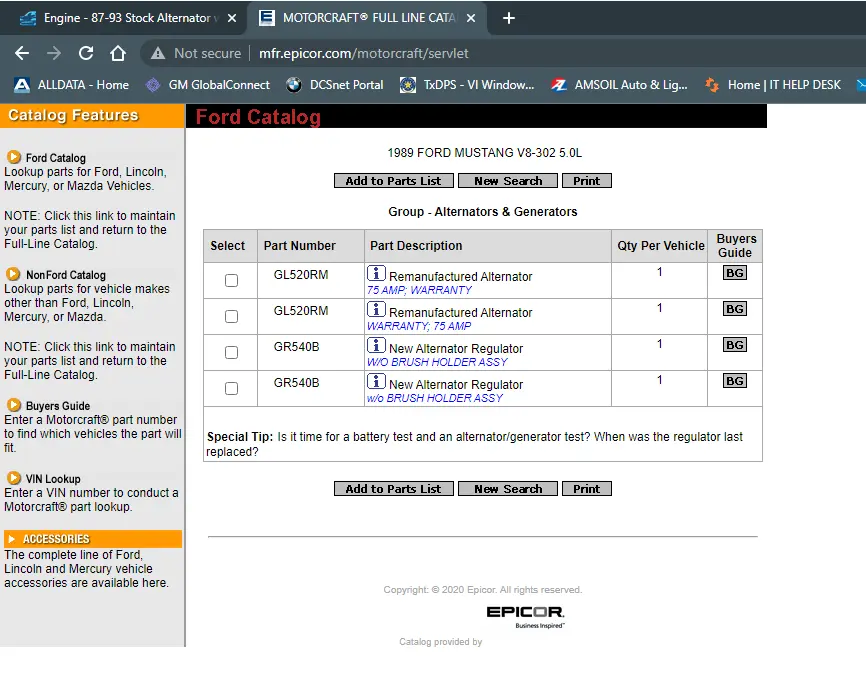
Task: Open the GM GlobalConnect bookmark
Action: pyautogui.click(x=208, y=85)
